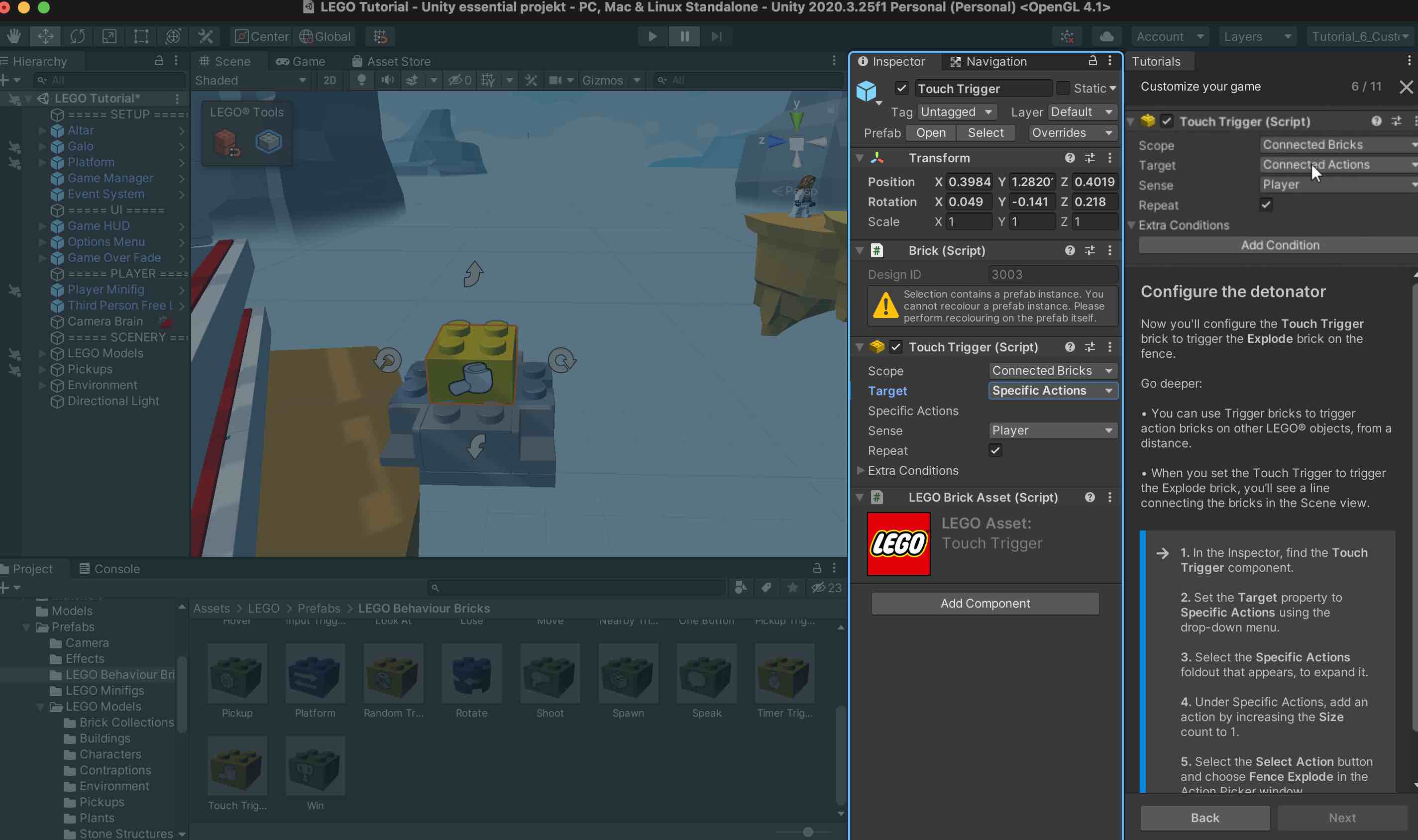This screenshot has width=1418, height=840.
Task: Toggle the Static checkbox
Action: point(1063,88)
